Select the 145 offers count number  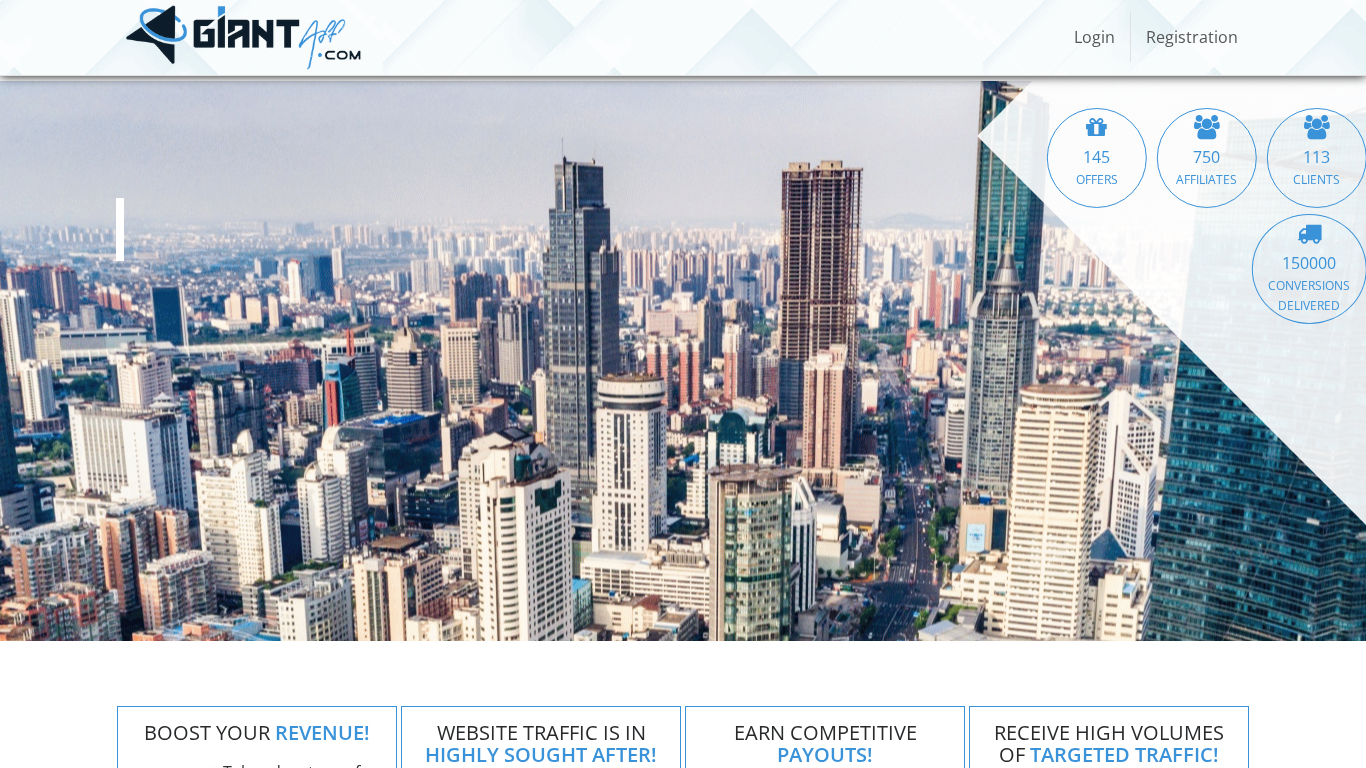pos(1096,157)
